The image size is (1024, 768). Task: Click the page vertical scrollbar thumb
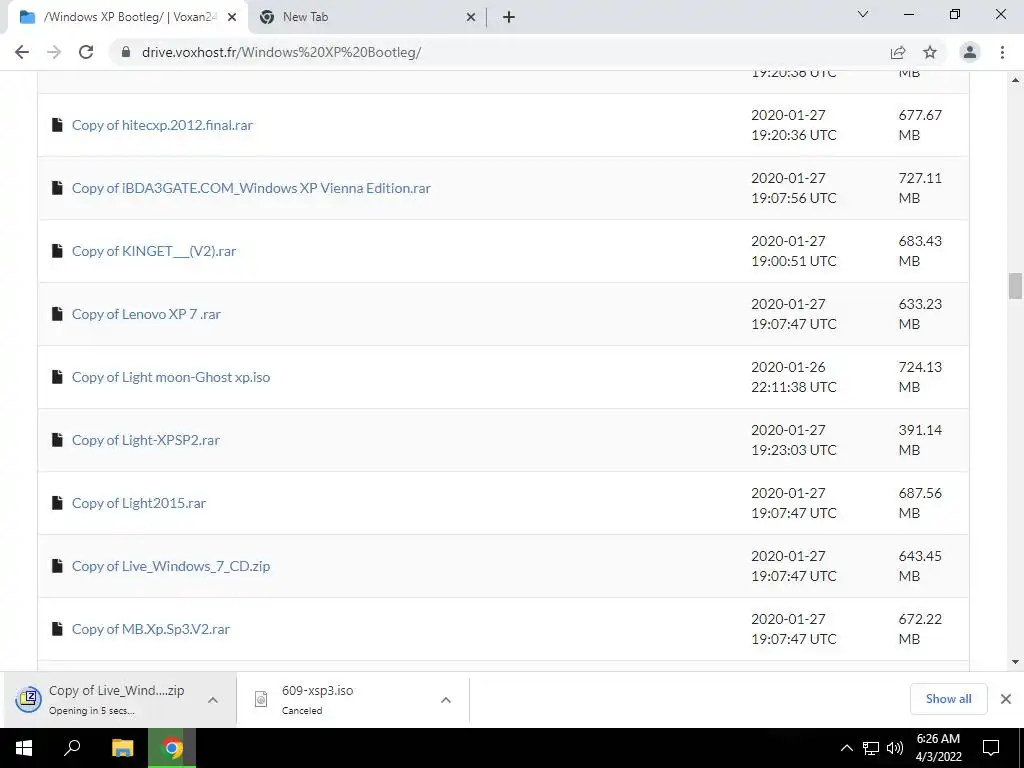(x=1015, y=285)
